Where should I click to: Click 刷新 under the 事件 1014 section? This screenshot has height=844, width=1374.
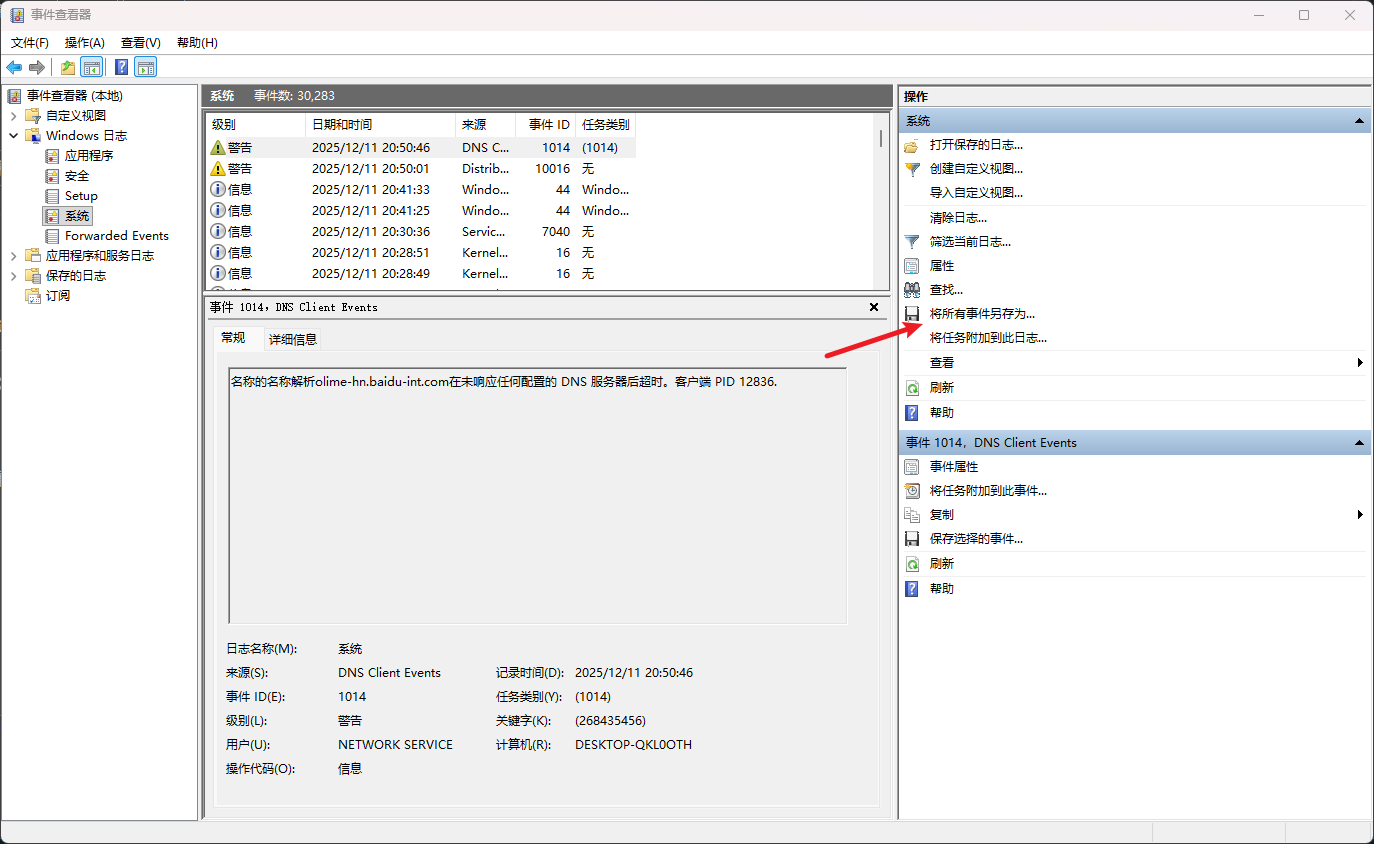(942, 563)
